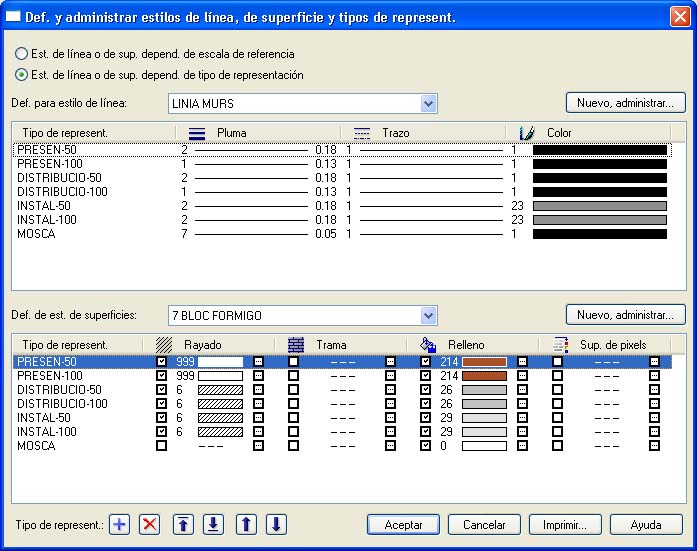Click the Cancelar button
The image size is (697, 551).
484,525
